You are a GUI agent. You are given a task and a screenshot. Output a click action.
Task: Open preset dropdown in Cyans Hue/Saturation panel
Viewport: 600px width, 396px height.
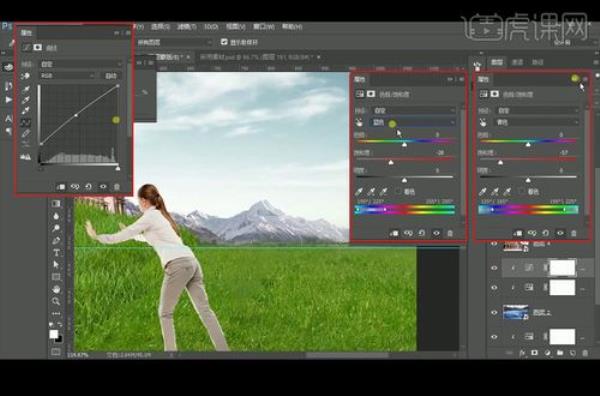pyautogui.click(x=538, y=111)
